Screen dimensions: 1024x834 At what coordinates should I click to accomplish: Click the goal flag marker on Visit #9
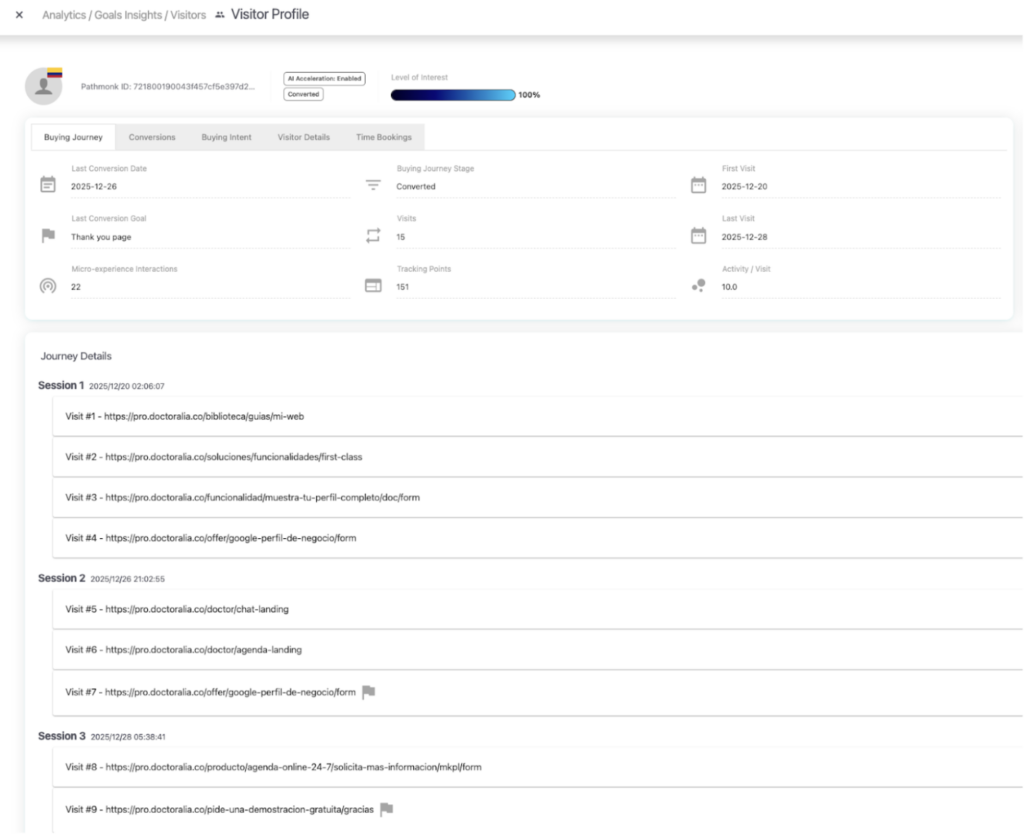pyautogui.click(x=386, y=810)
